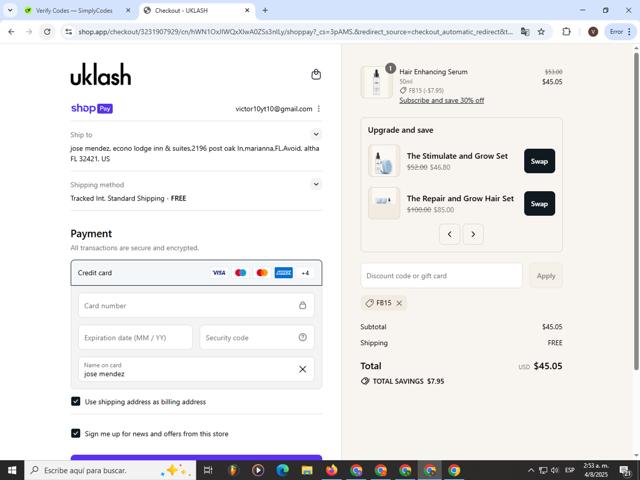Image resolution: width=640 pixels, height=480 pixels.
Task: Open a new browser tab
Action: 265,11
